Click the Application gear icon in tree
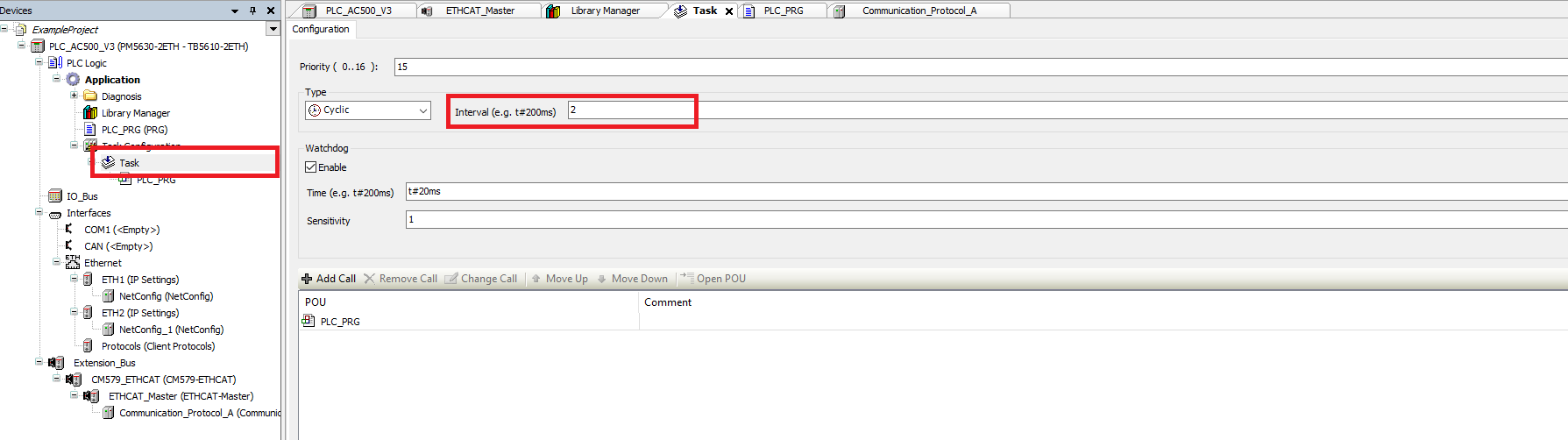This screenshot has height=440, width=1568. point(73,80)
